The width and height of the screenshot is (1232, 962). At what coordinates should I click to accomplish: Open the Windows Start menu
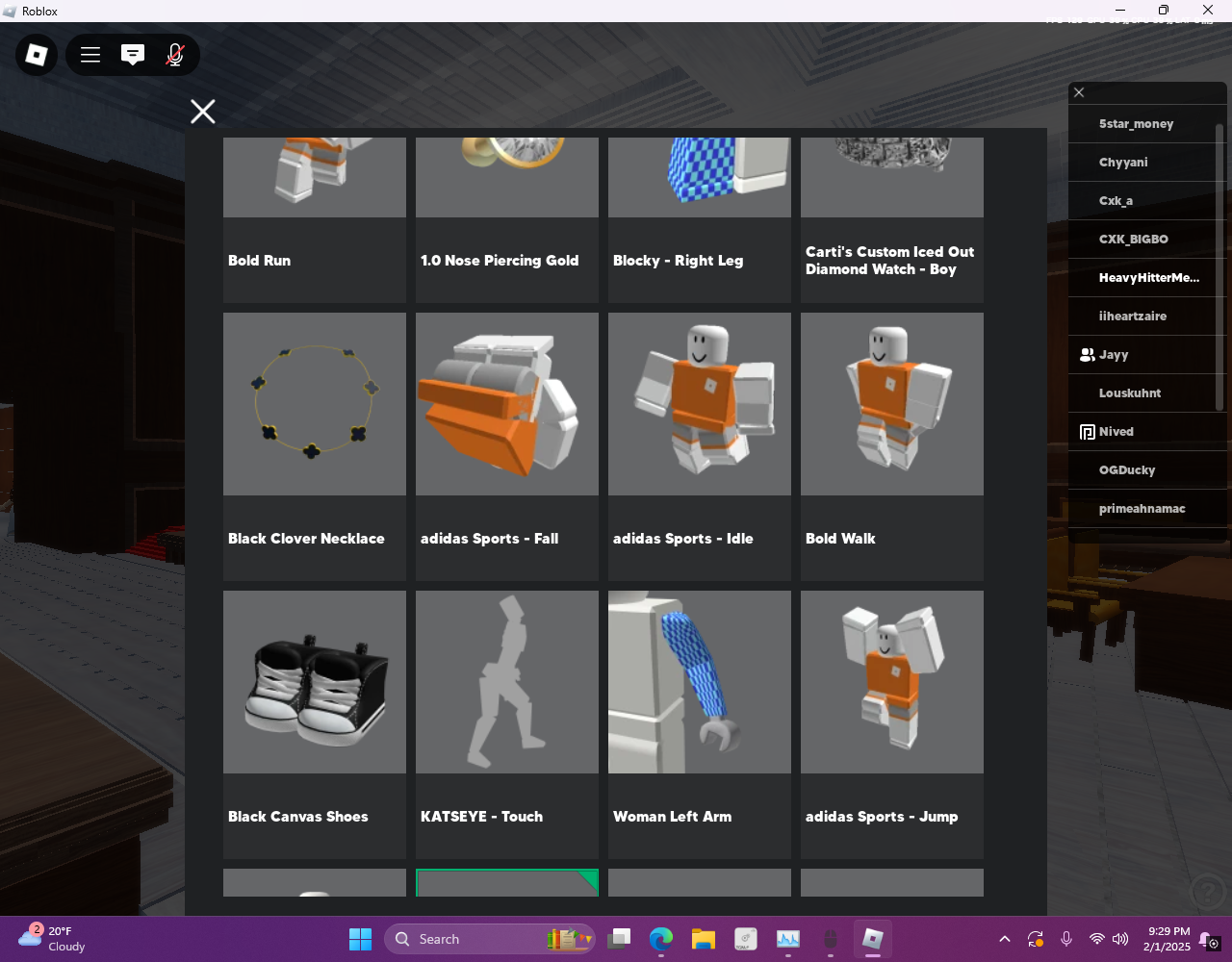(x=360, y=939)
